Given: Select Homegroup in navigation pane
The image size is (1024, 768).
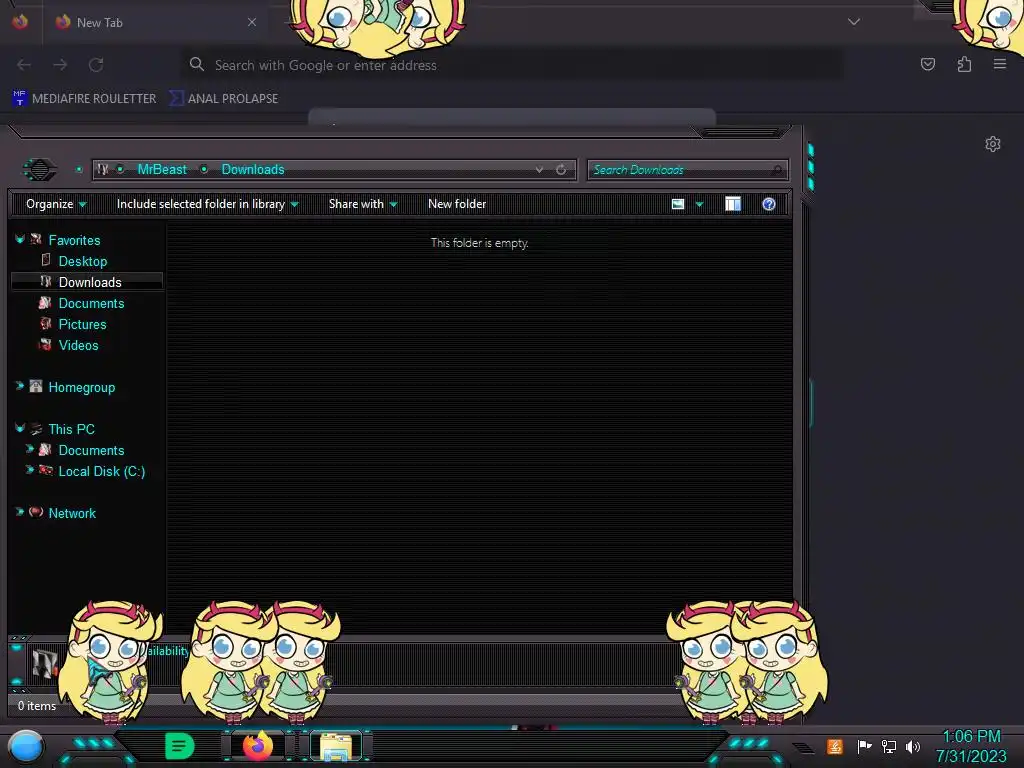Looking at the screenshot, I should coord(82,387).
